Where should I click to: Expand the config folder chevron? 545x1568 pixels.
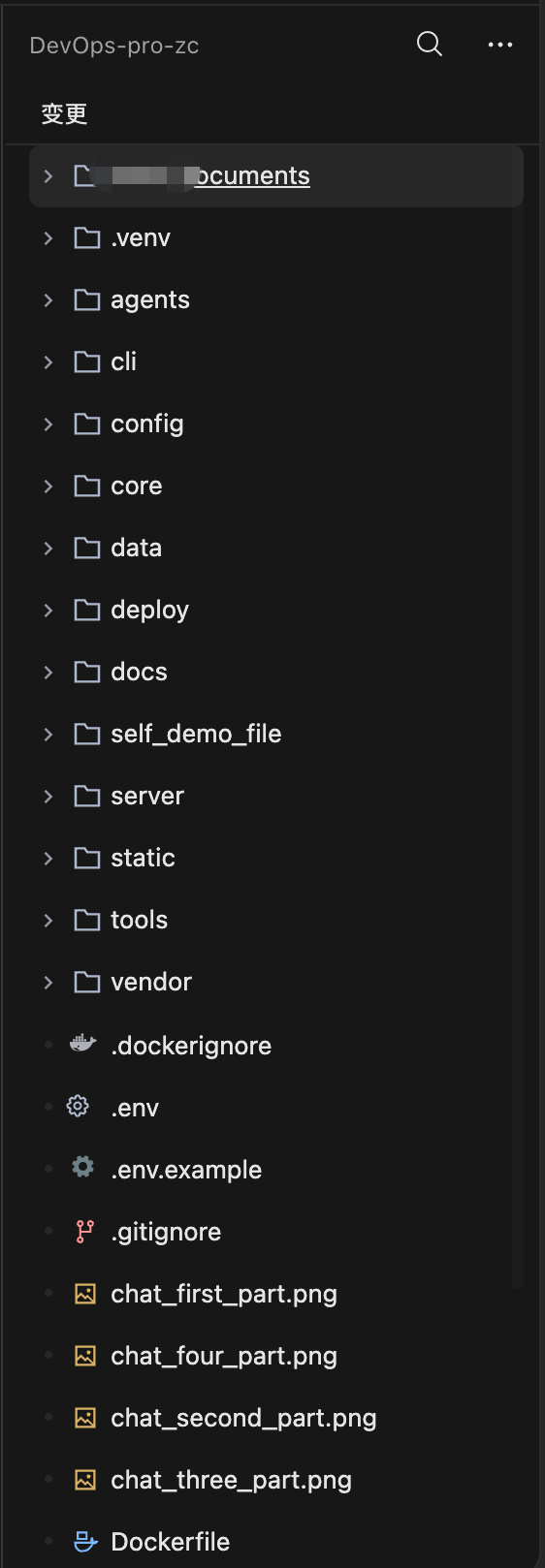(x=48, y=424)
